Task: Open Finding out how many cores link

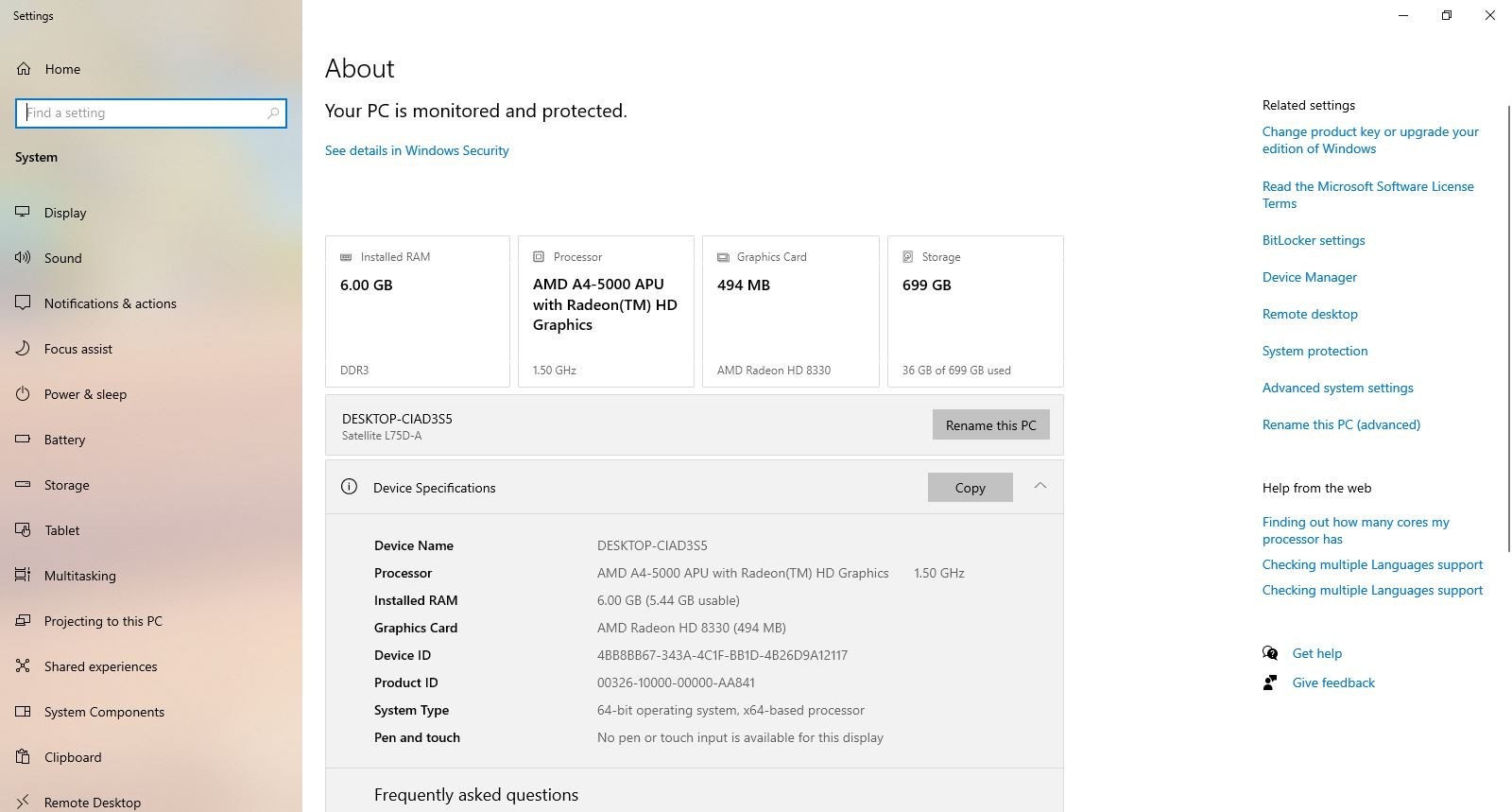Action: tap(1355, 530)
